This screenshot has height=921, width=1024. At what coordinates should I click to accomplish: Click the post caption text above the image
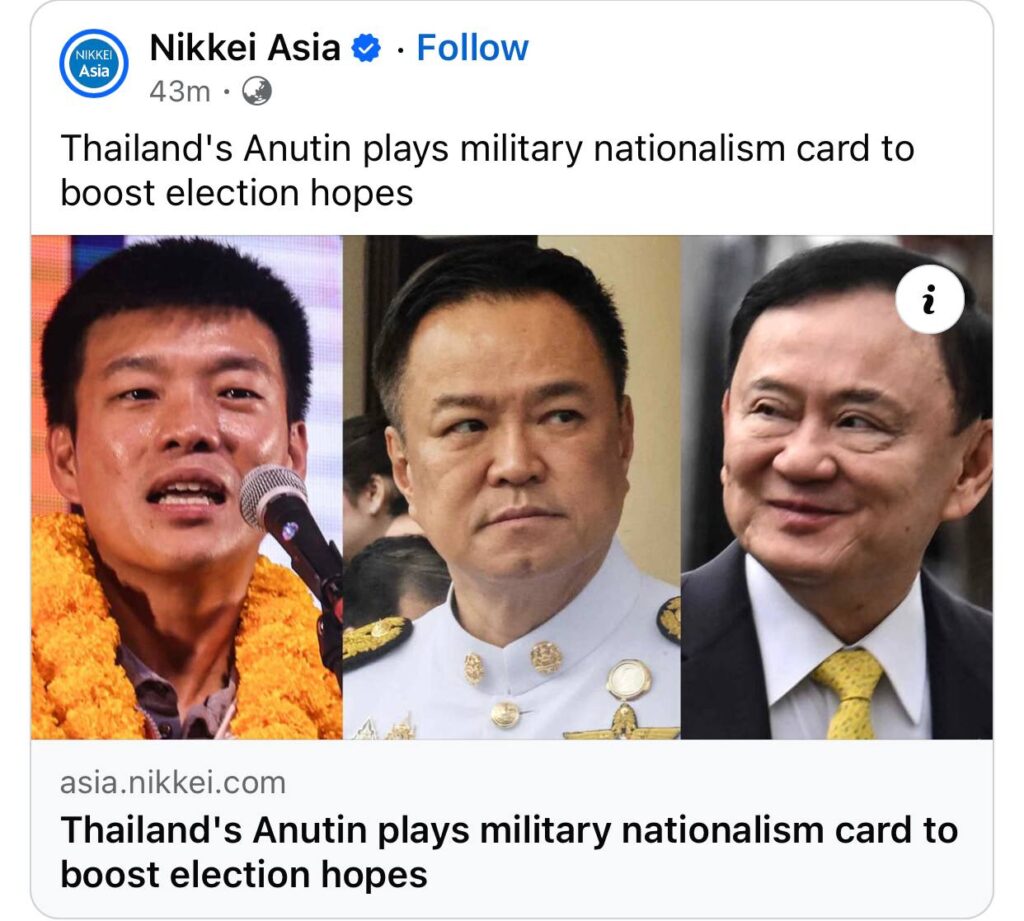point(487,170)
